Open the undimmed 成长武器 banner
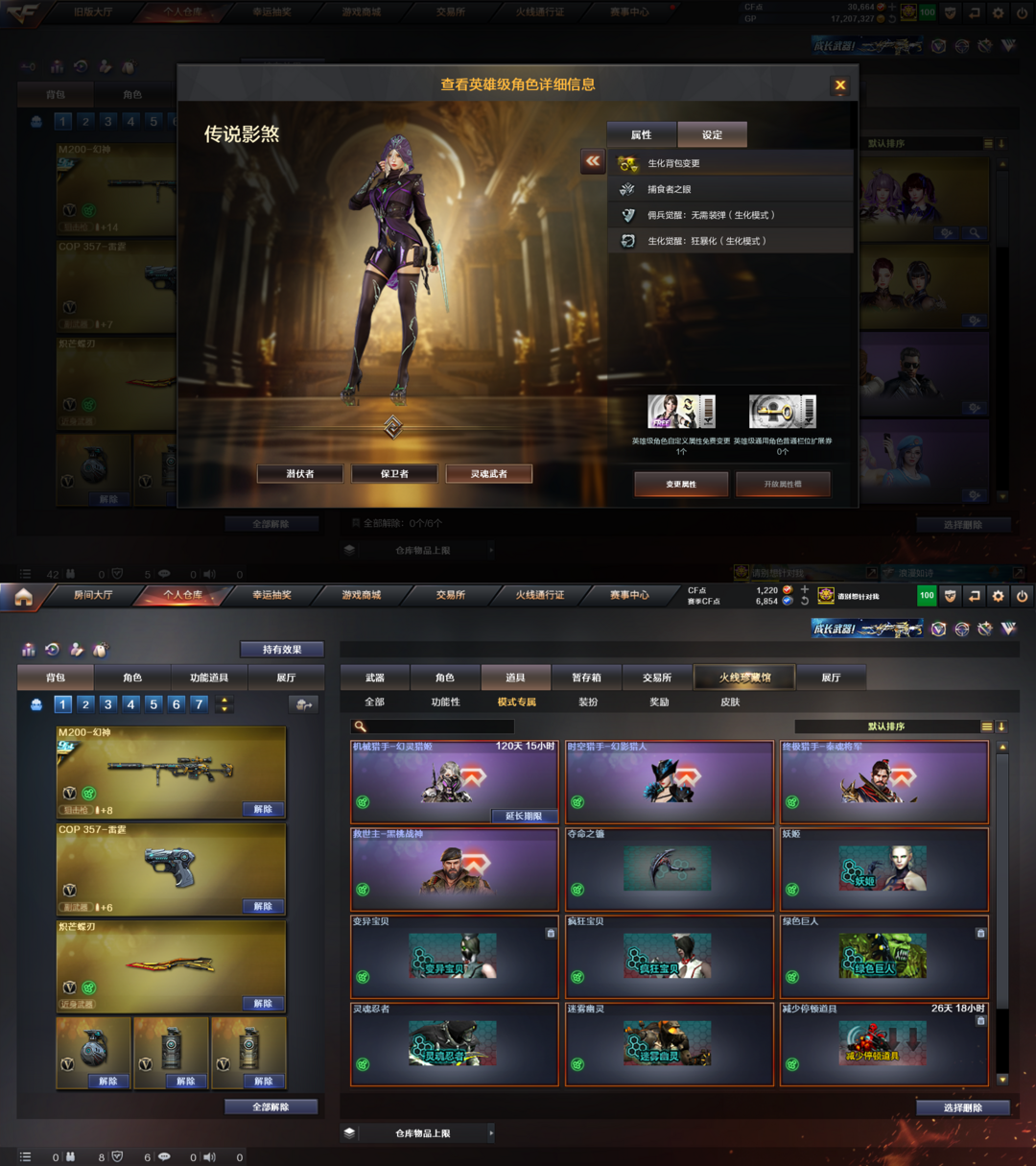This screenshot has width=1036, height=1166. tap(867, 629)
